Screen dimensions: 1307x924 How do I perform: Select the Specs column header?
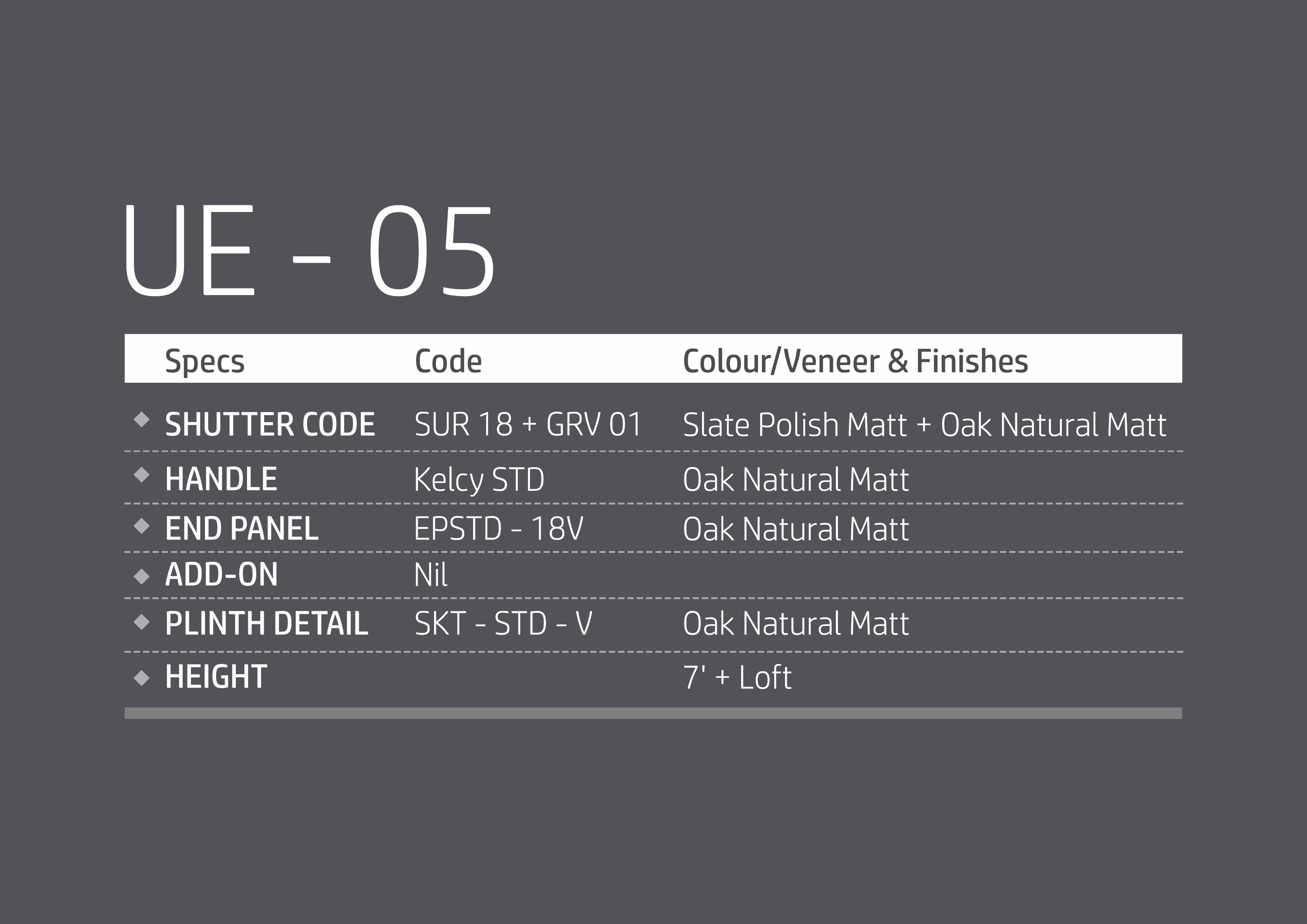coord(205,361)
